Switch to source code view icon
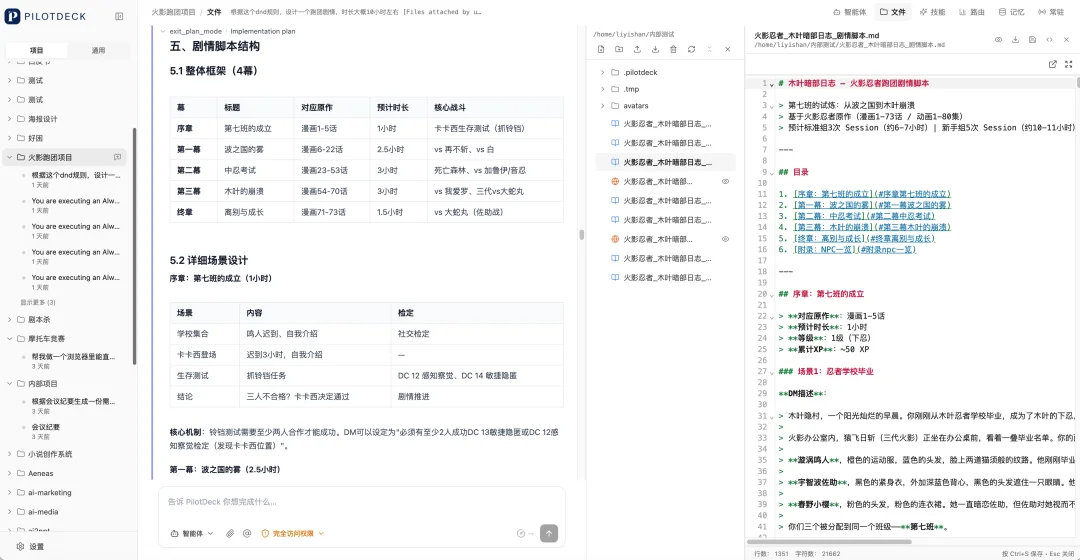 pyautogui.click(x=1049, y=40)
